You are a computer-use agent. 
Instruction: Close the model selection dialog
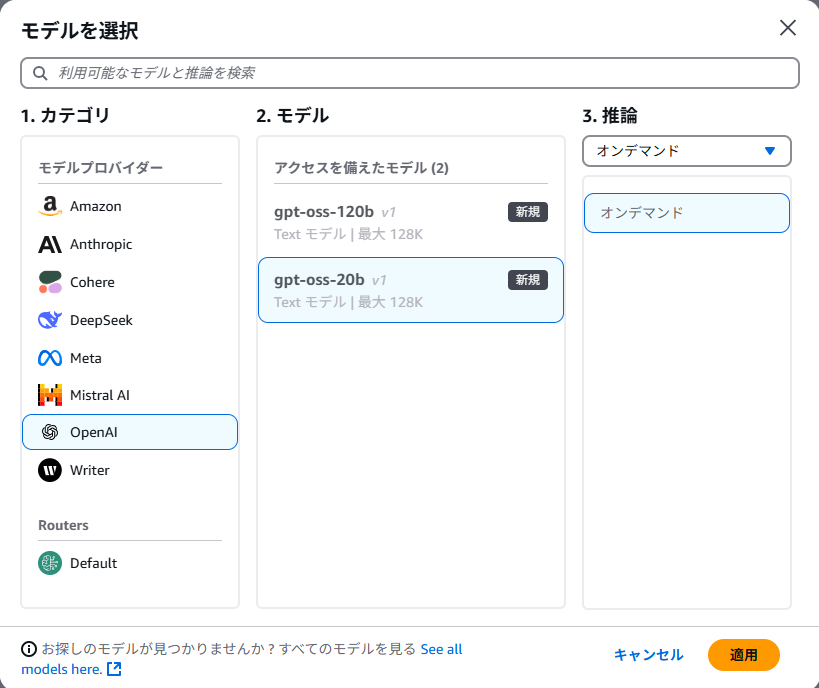788,28
